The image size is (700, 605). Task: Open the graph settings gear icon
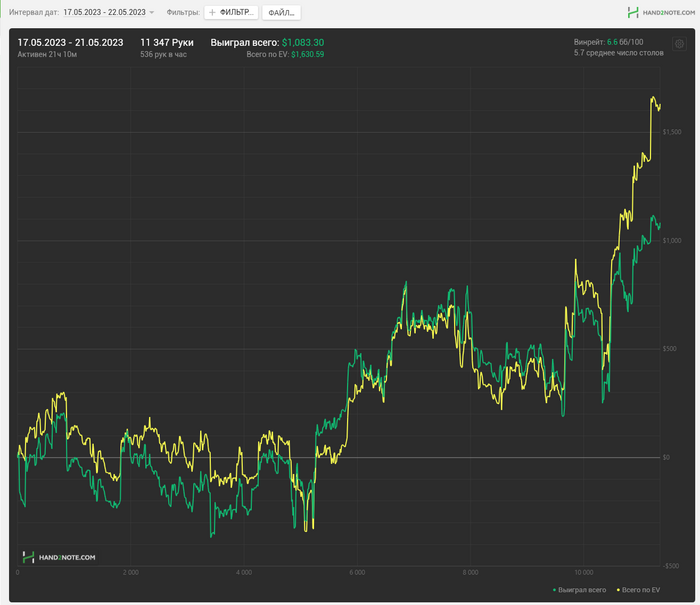[x=679, y=44]
